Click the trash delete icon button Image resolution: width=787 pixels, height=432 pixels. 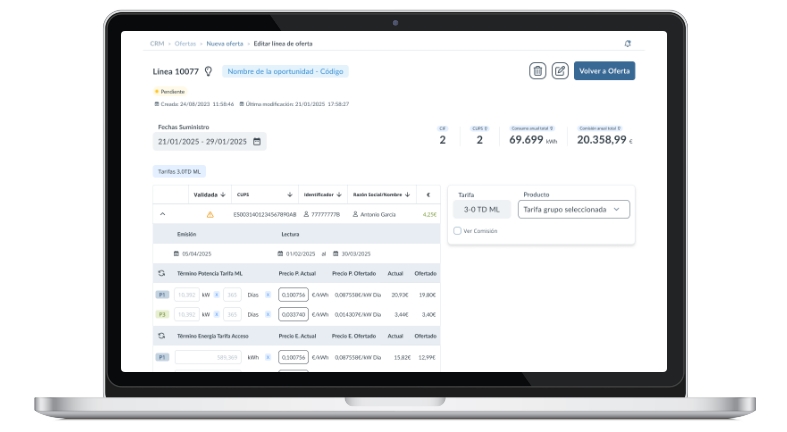tap(538, 71)
